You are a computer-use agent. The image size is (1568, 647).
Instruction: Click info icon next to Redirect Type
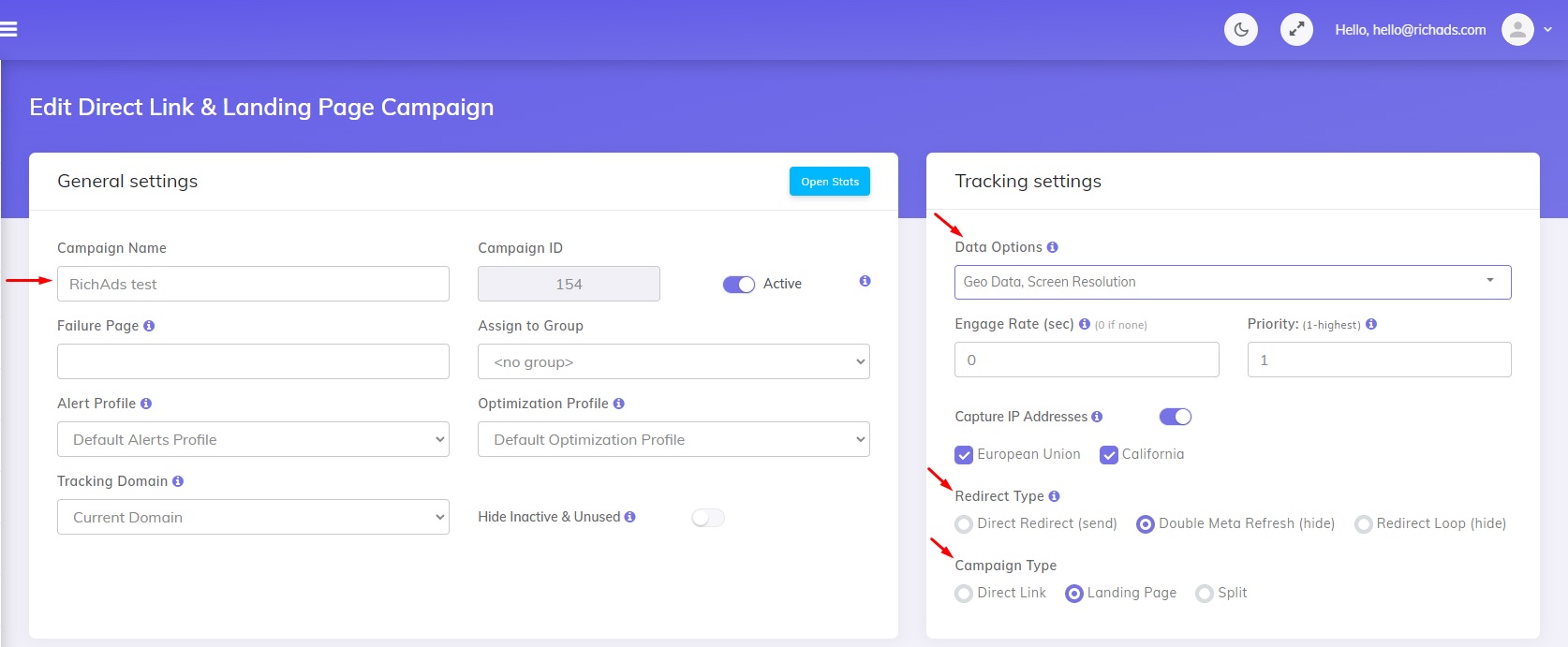(x=1054, y=496)
